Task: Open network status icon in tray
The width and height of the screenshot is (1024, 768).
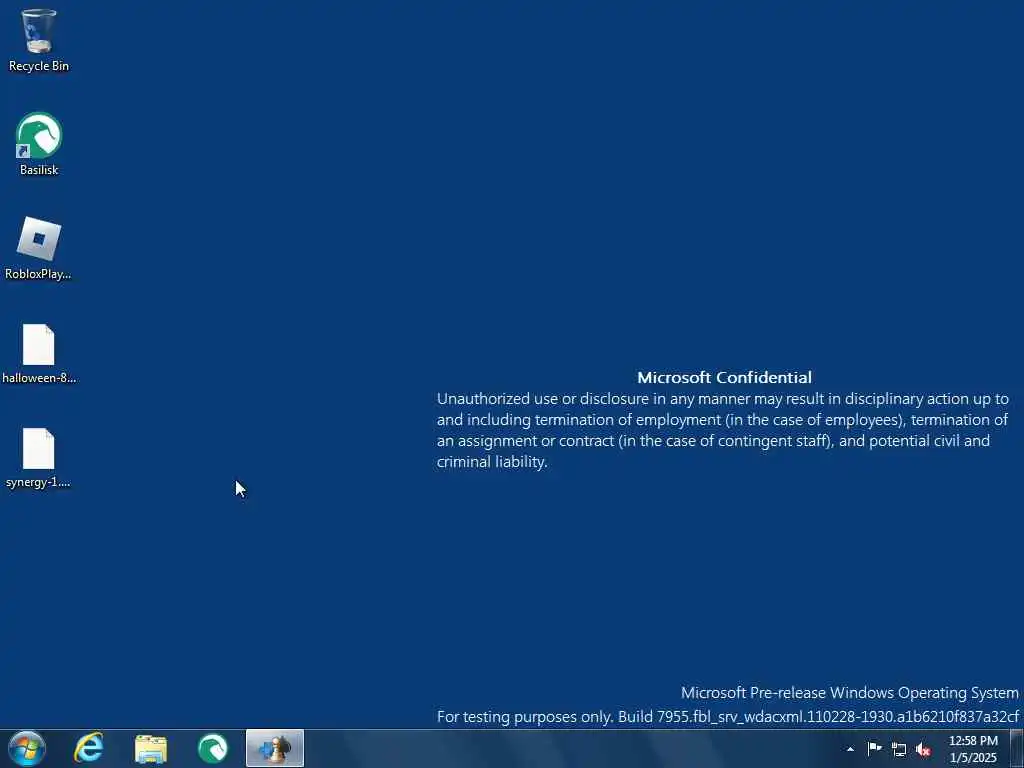Action: [x=899, y=749]
